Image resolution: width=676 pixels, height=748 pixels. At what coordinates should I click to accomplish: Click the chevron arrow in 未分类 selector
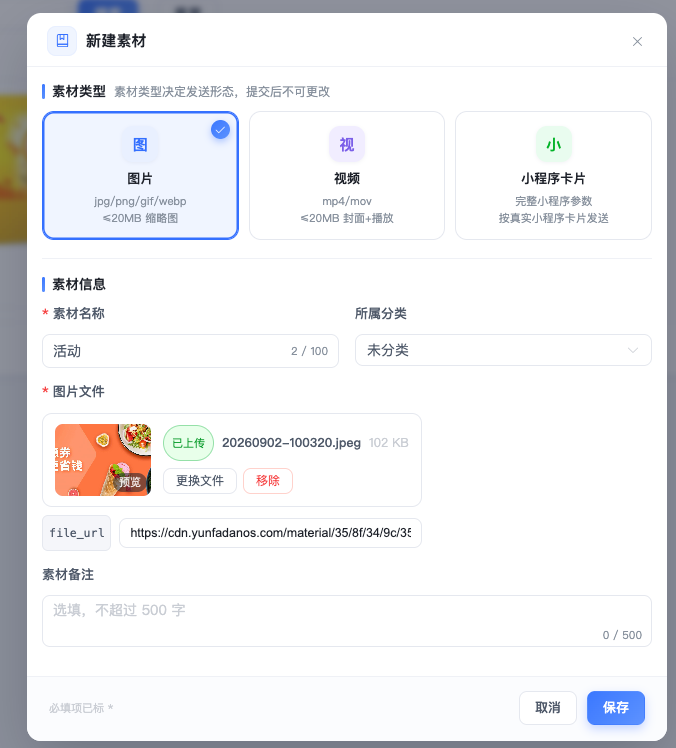[x=633, y=350]
